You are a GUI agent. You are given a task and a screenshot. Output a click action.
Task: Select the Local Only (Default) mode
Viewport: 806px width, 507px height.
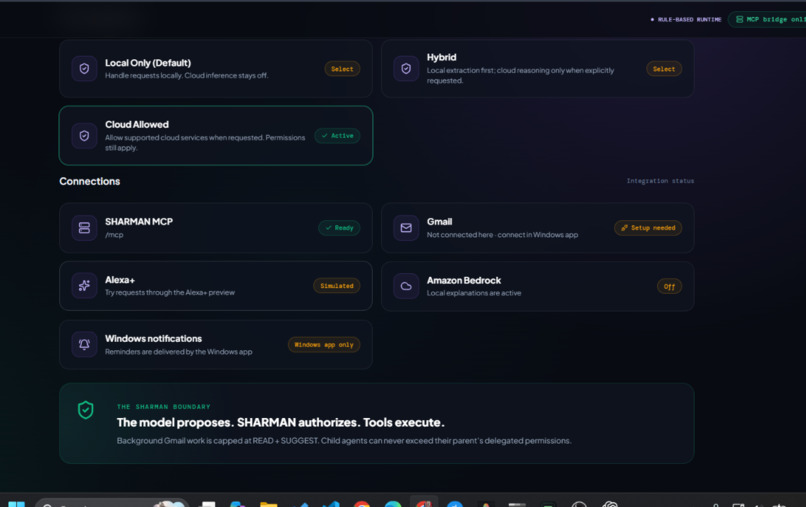tap(342, 69)
